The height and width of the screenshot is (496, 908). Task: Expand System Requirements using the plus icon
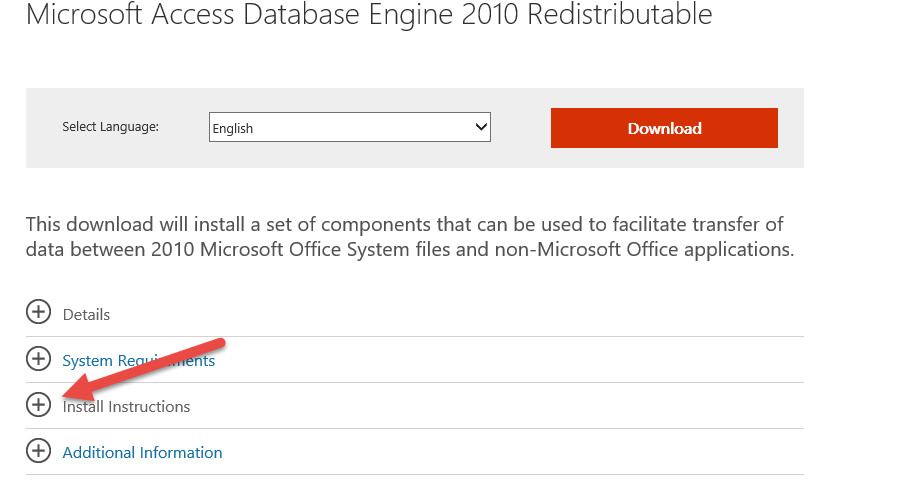pos(38,359)
